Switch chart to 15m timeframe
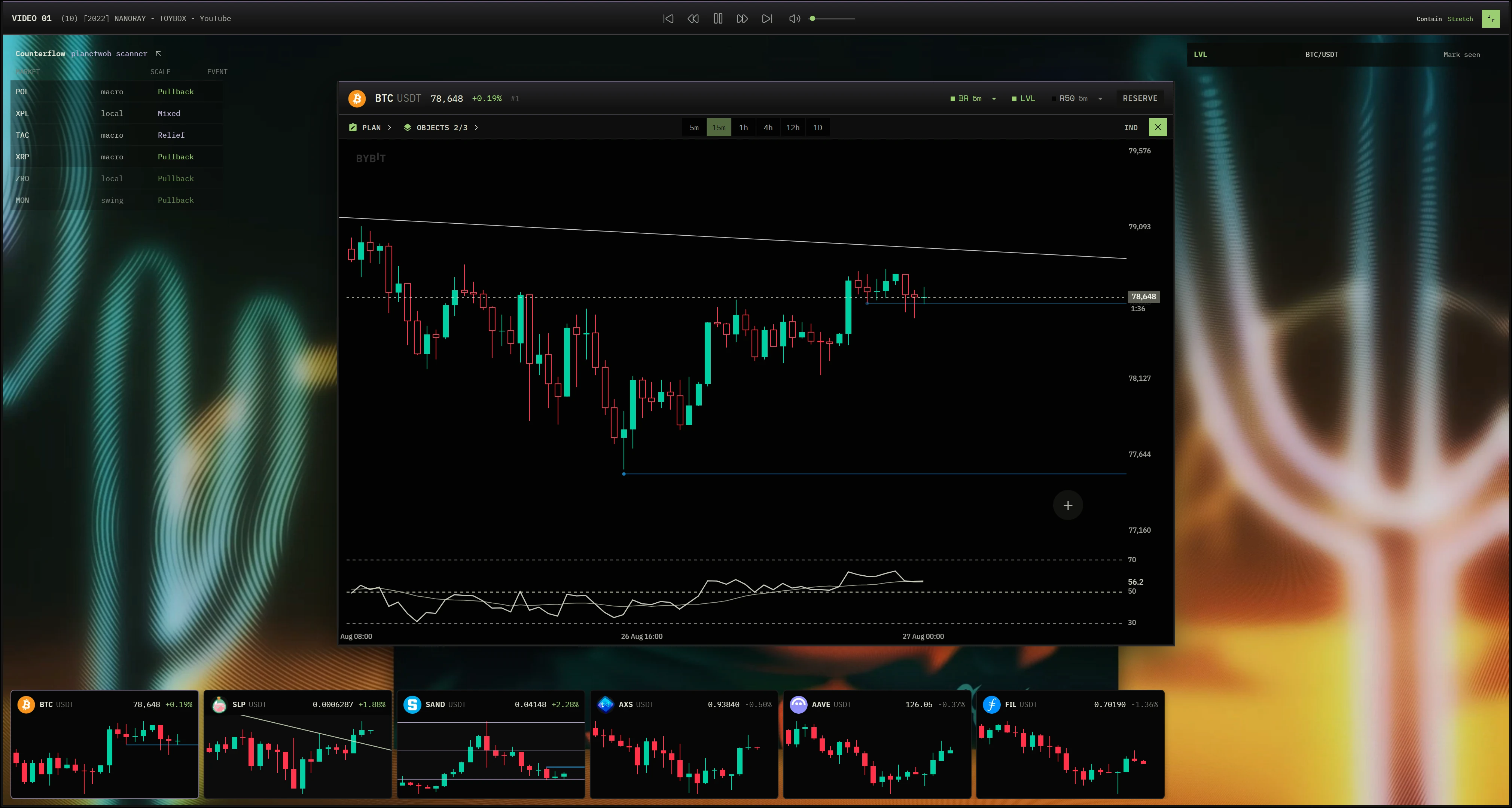 point(719,127)
